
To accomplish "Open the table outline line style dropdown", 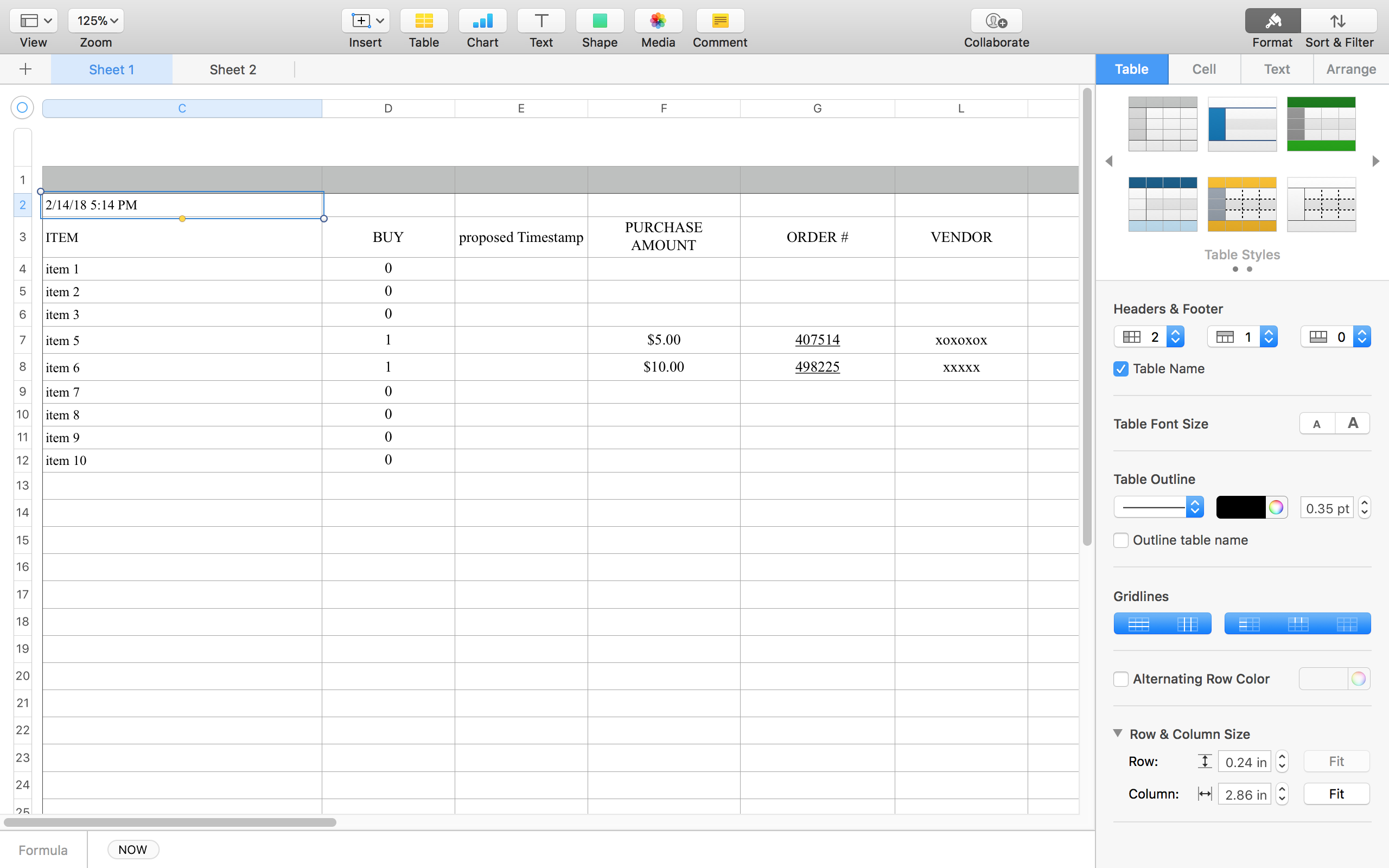I will click(x=1158, y=507).
